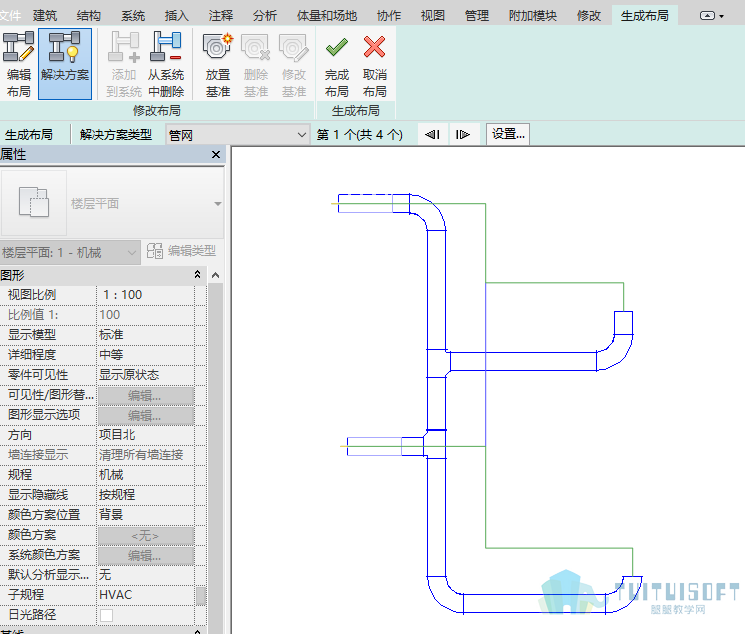Cancel layout with red X (取消布局)
This screenshot has width=745, height=634.
tap(374, 64)
